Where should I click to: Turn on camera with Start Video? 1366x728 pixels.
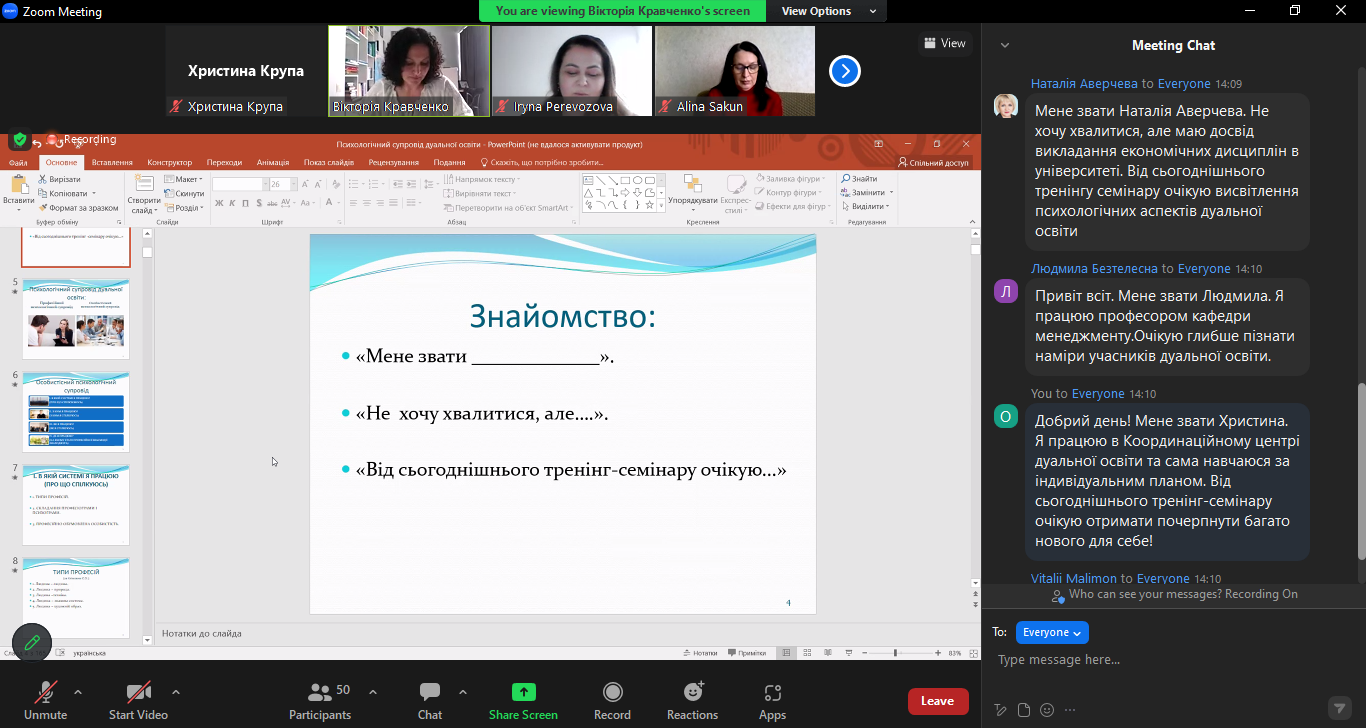[138, 692]
